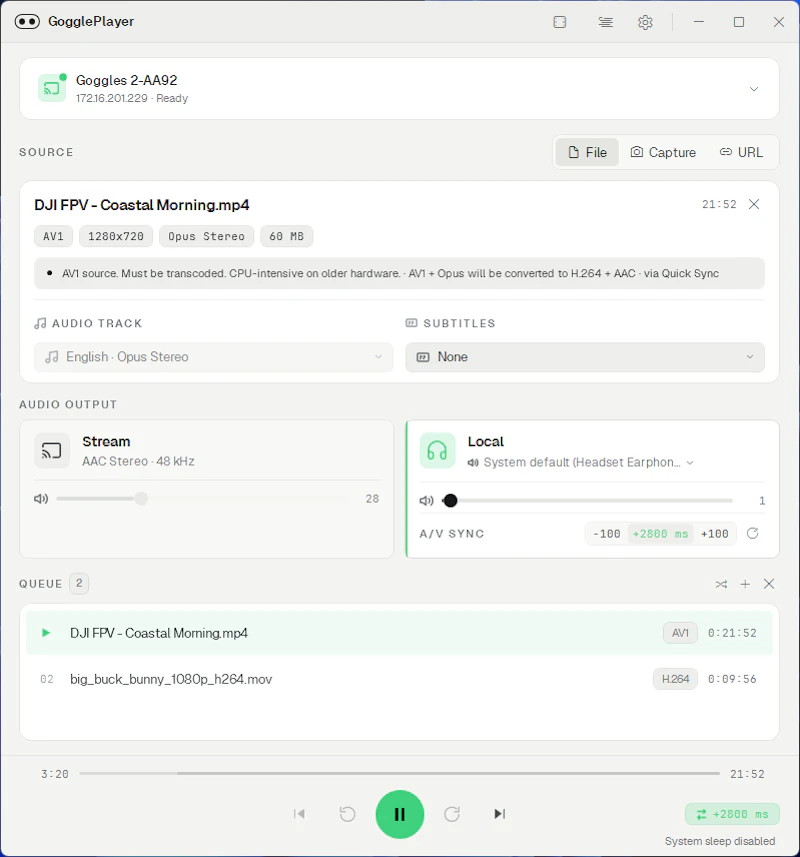Click the +2800 ms A/V sync value

click(660, 533)
